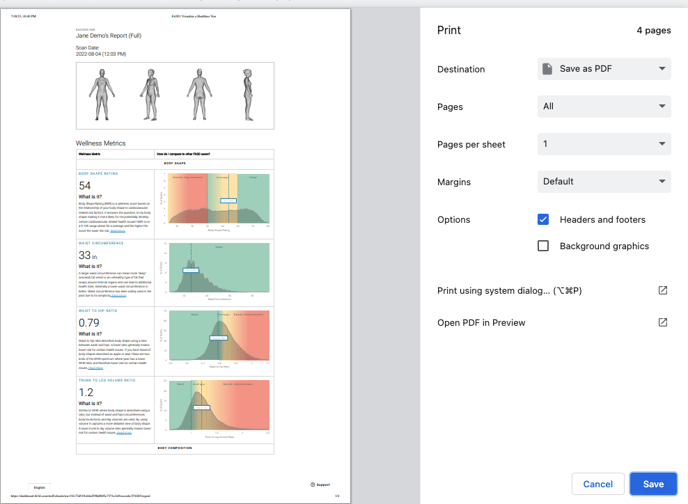Viewport: 688px width, 504px height.
Task: Click Print using system dialog link
Action: (509, 291)
